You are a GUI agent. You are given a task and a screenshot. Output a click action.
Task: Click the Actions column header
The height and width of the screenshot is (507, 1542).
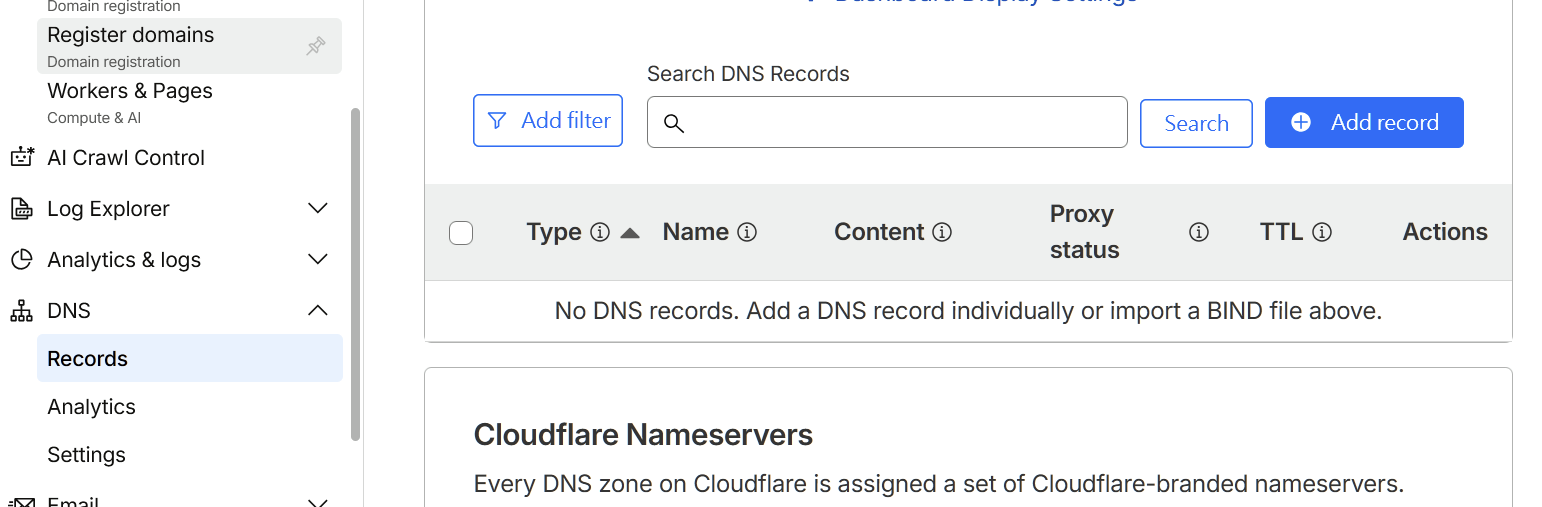pos(1445,232)
